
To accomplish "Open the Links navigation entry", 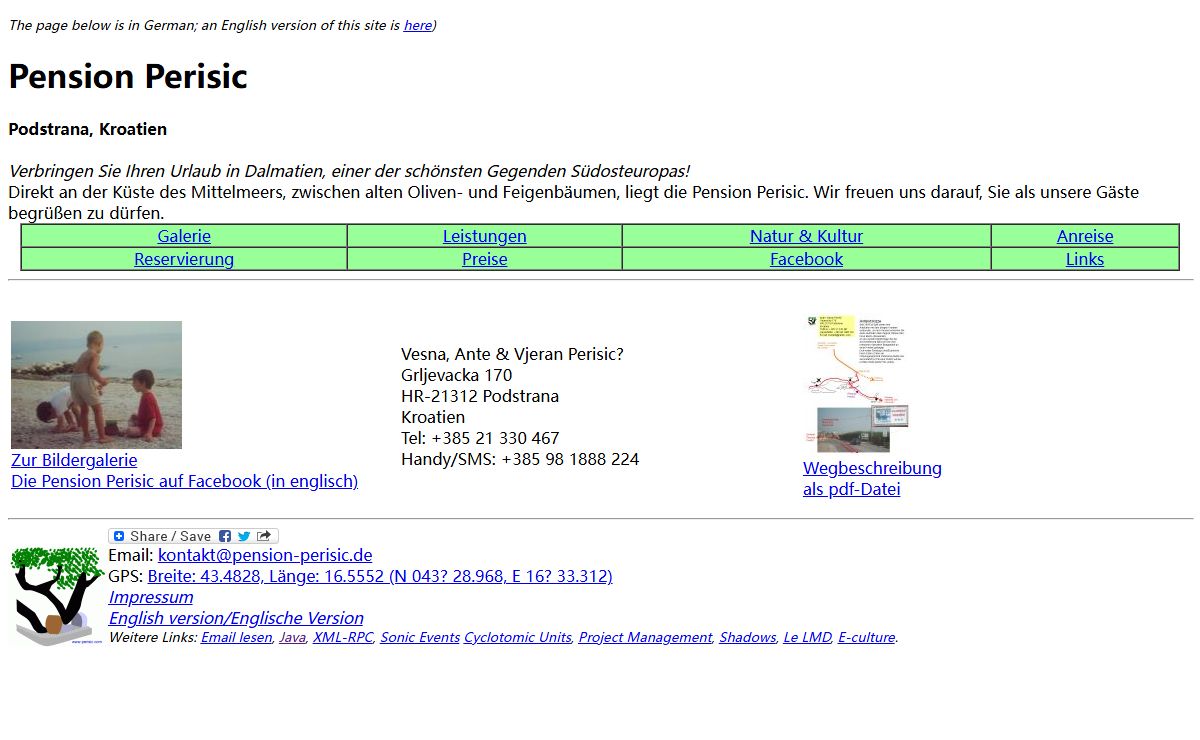I will [x=1085, y=259].
